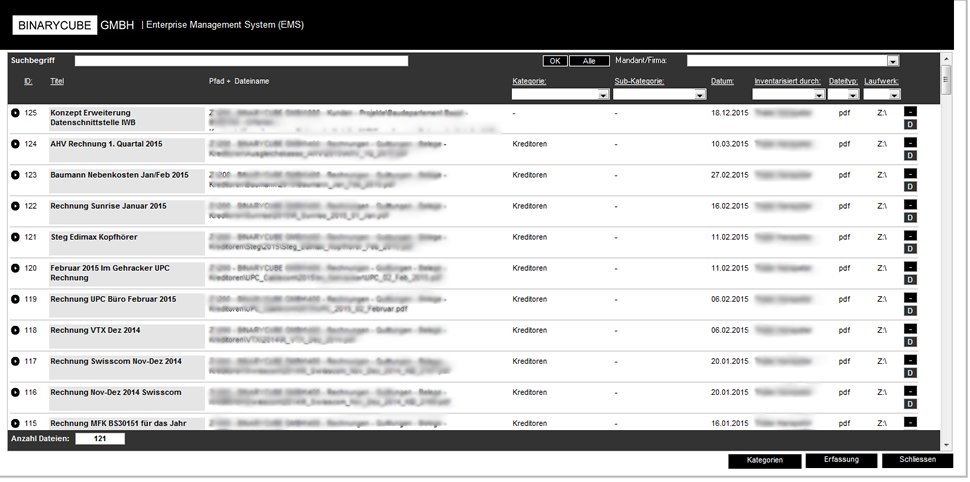
Task: Click the minus button in row 122
Action: pos(910,204)
